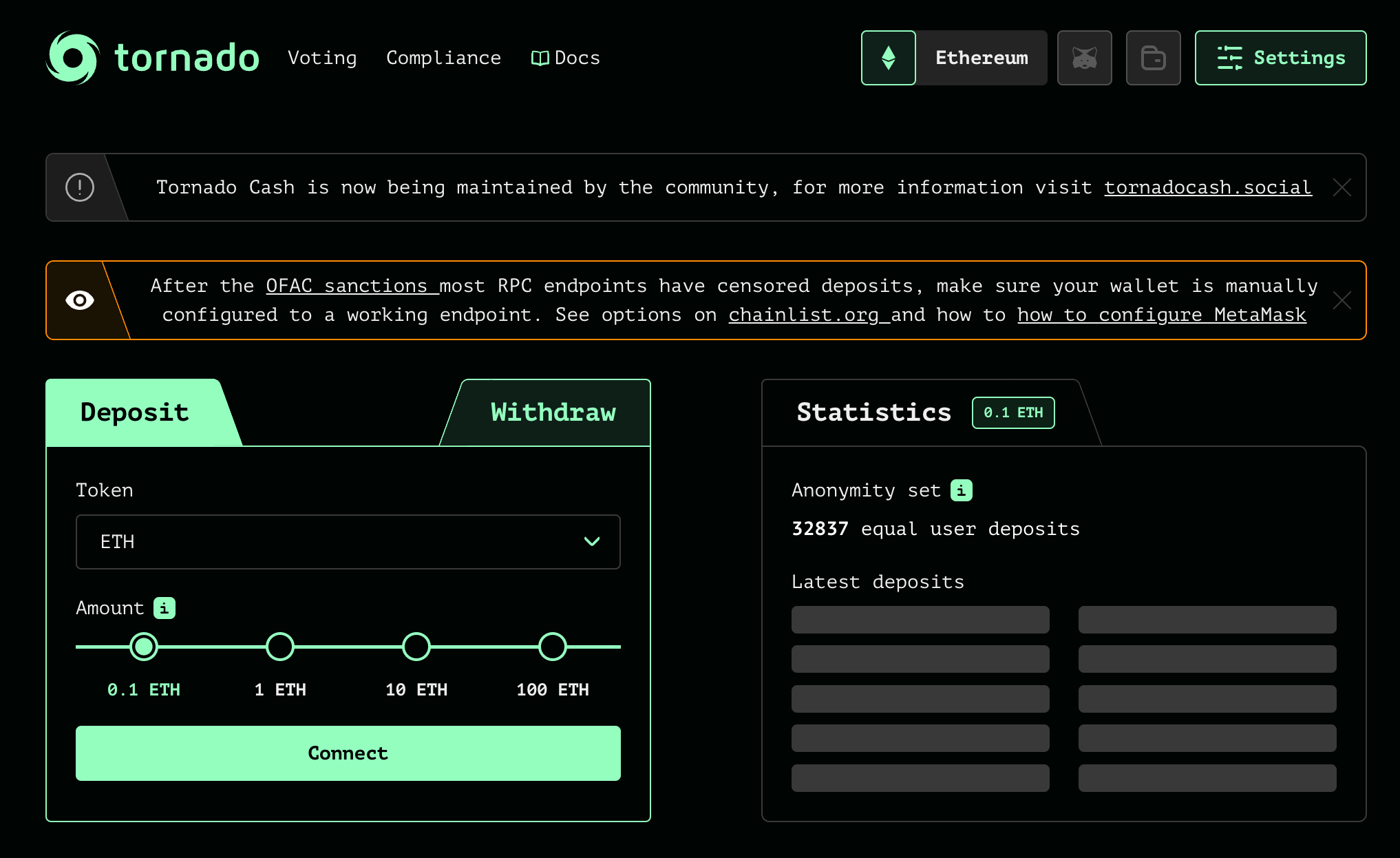Click the Ethereum diamond network icon

point(888,58)
